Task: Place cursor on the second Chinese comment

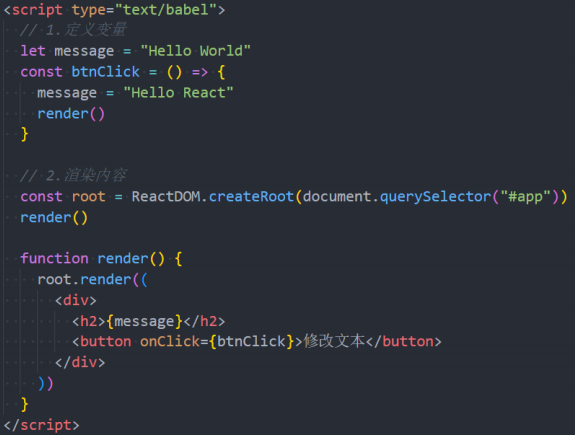Action: [73, 175]
